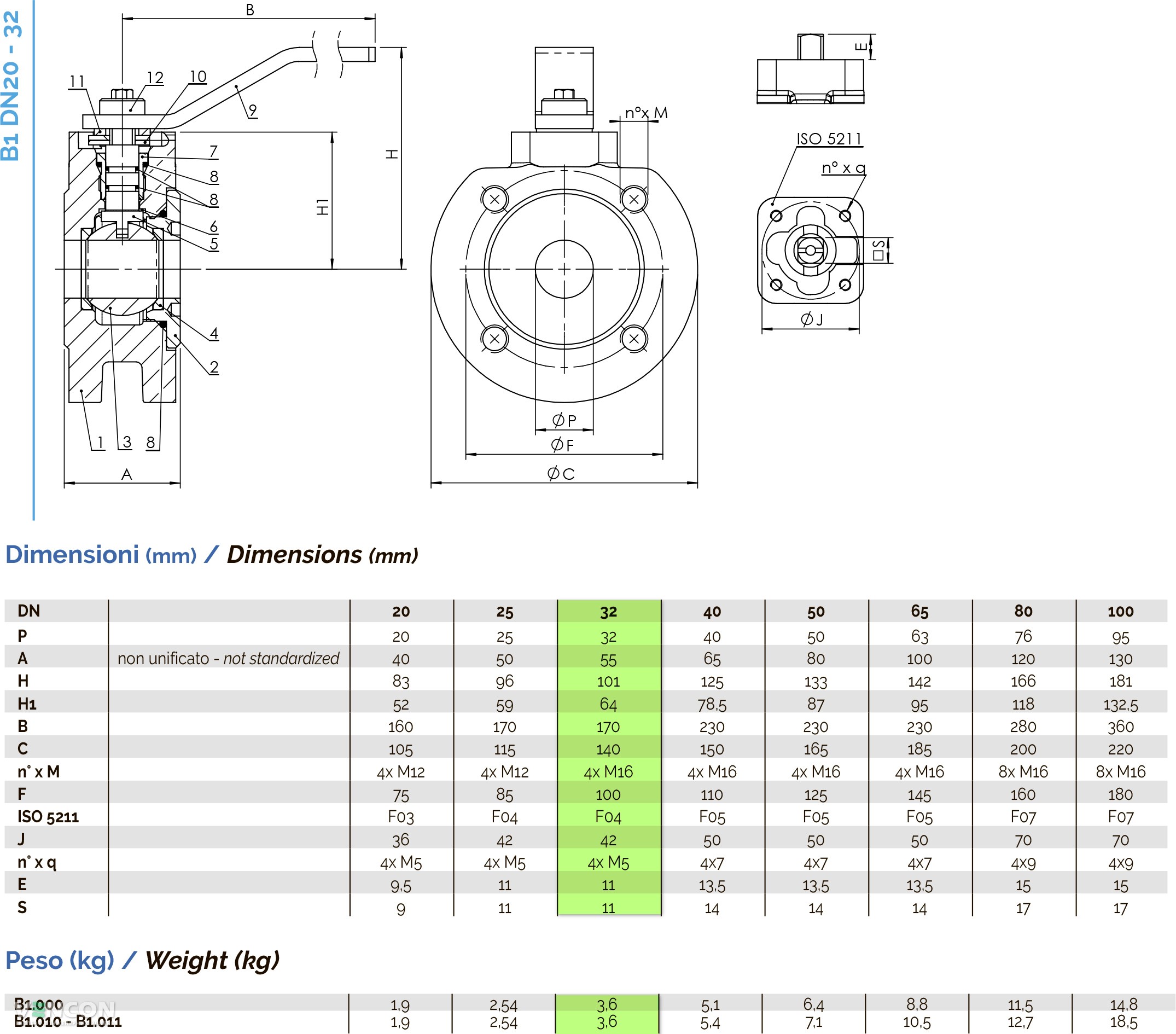Click part number 12 callout

(x=155, y=78)
